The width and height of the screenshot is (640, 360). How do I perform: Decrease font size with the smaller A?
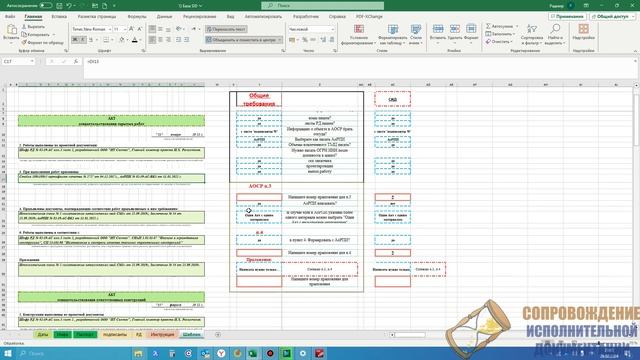tap(140, 29)
